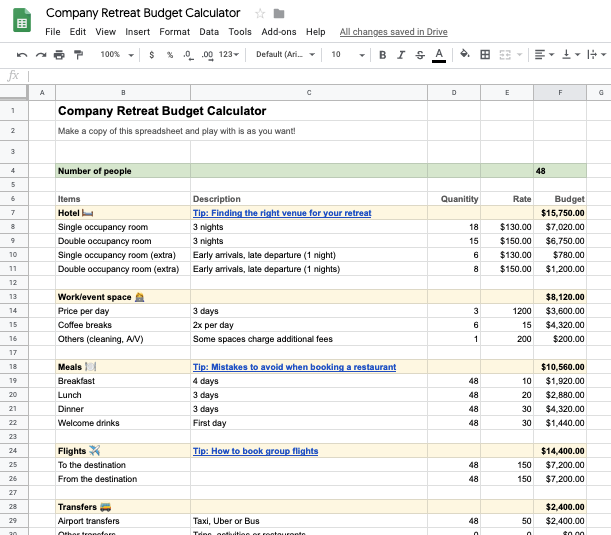Toggle bold formatting
This screenshot has height=535, width=611.
[x=383, y=55]
